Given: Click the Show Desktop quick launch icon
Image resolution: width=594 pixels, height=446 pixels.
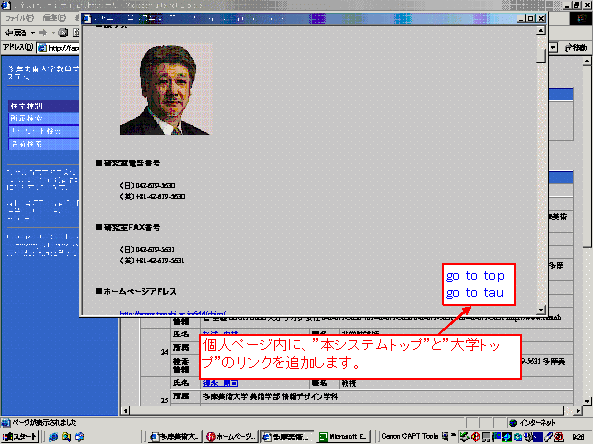Looking at the screenshot, I should tap(79, 437).
